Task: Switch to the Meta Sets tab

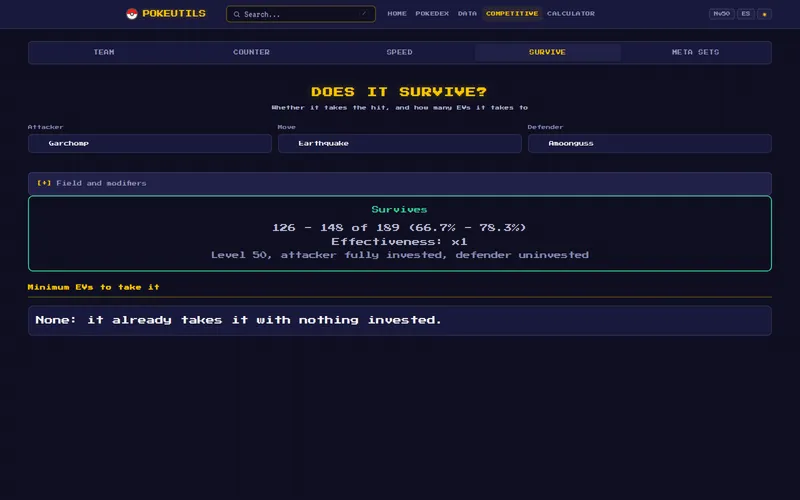Action: 695,53
